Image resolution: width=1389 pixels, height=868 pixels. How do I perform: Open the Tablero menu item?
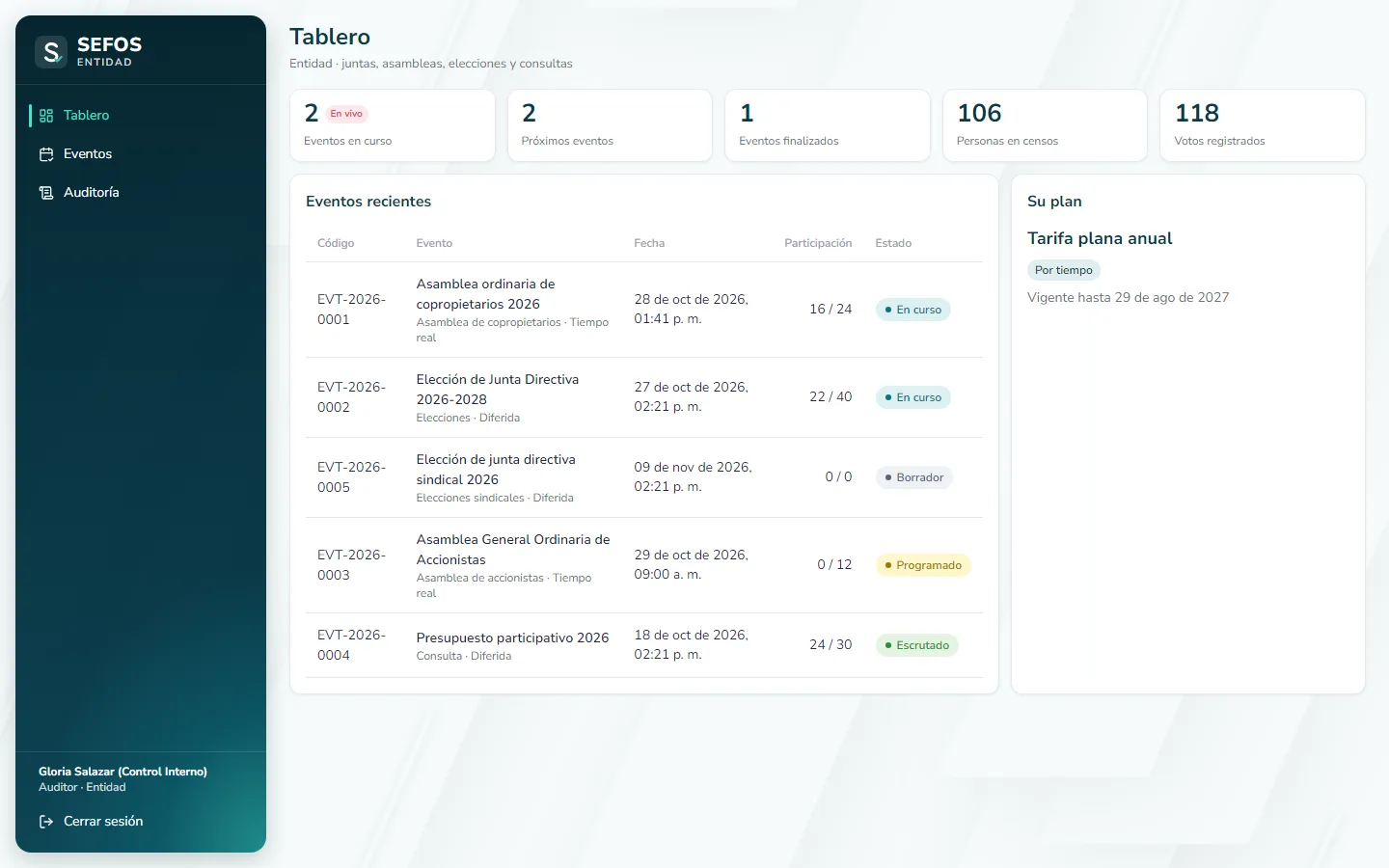click(x=141, y=116)
